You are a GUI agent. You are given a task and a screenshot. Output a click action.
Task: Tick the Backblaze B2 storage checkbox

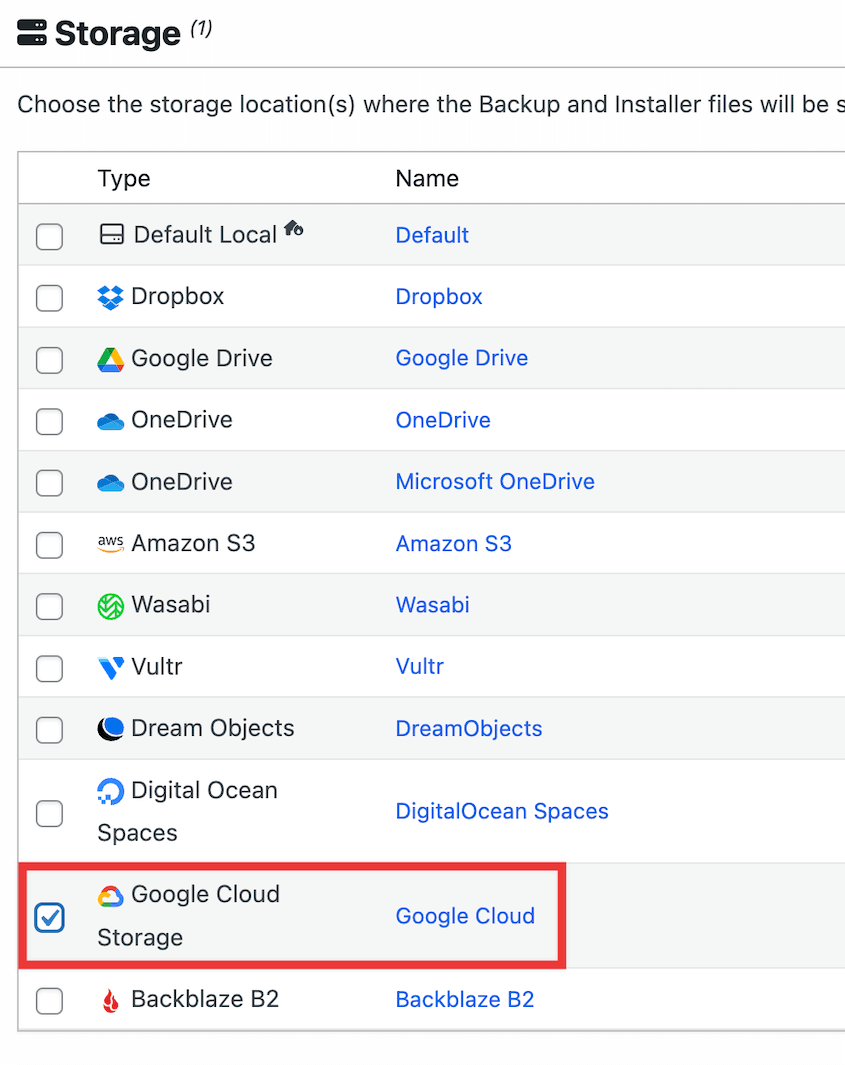[x=50, y=1000]
